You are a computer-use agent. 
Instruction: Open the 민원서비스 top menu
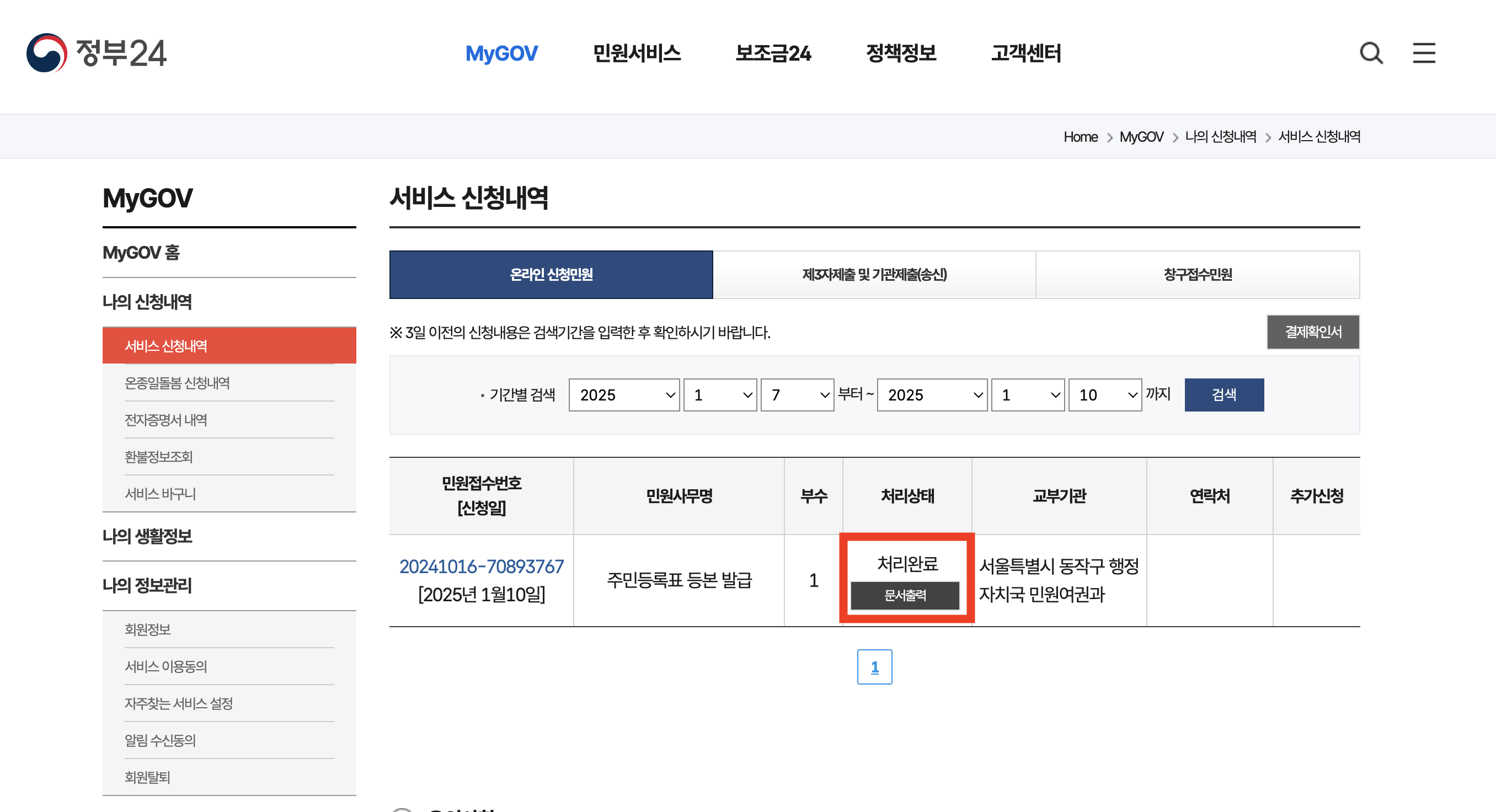click(637, 54)
